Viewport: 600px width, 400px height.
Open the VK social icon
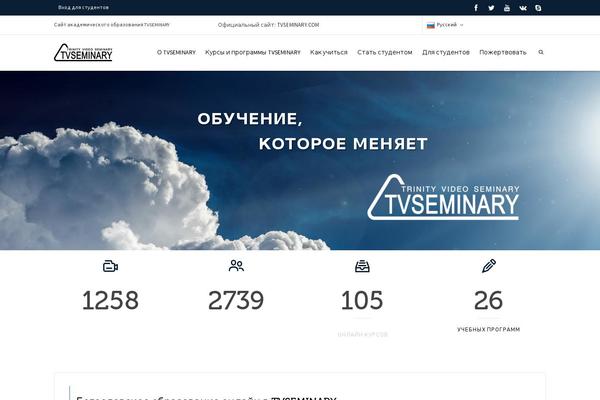pyautogui.click(x=523, y=8)
